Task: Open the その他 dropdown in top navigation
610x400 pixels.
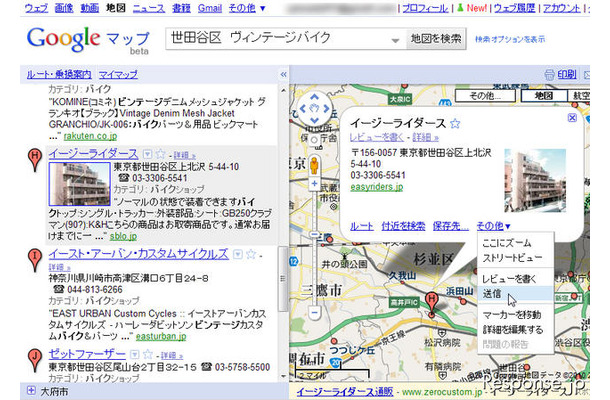Action: (x=247, y=8)
